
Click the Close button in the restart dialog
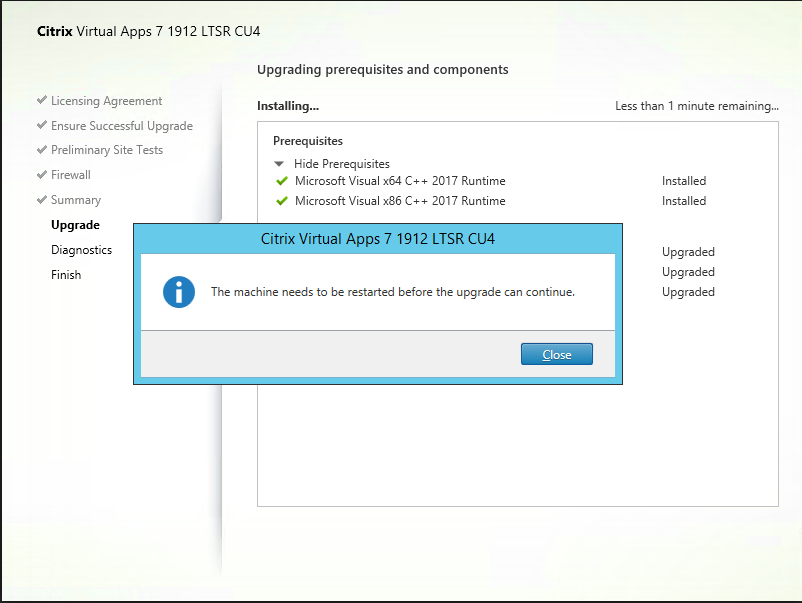pyautogui.click(x=556, y=354)
